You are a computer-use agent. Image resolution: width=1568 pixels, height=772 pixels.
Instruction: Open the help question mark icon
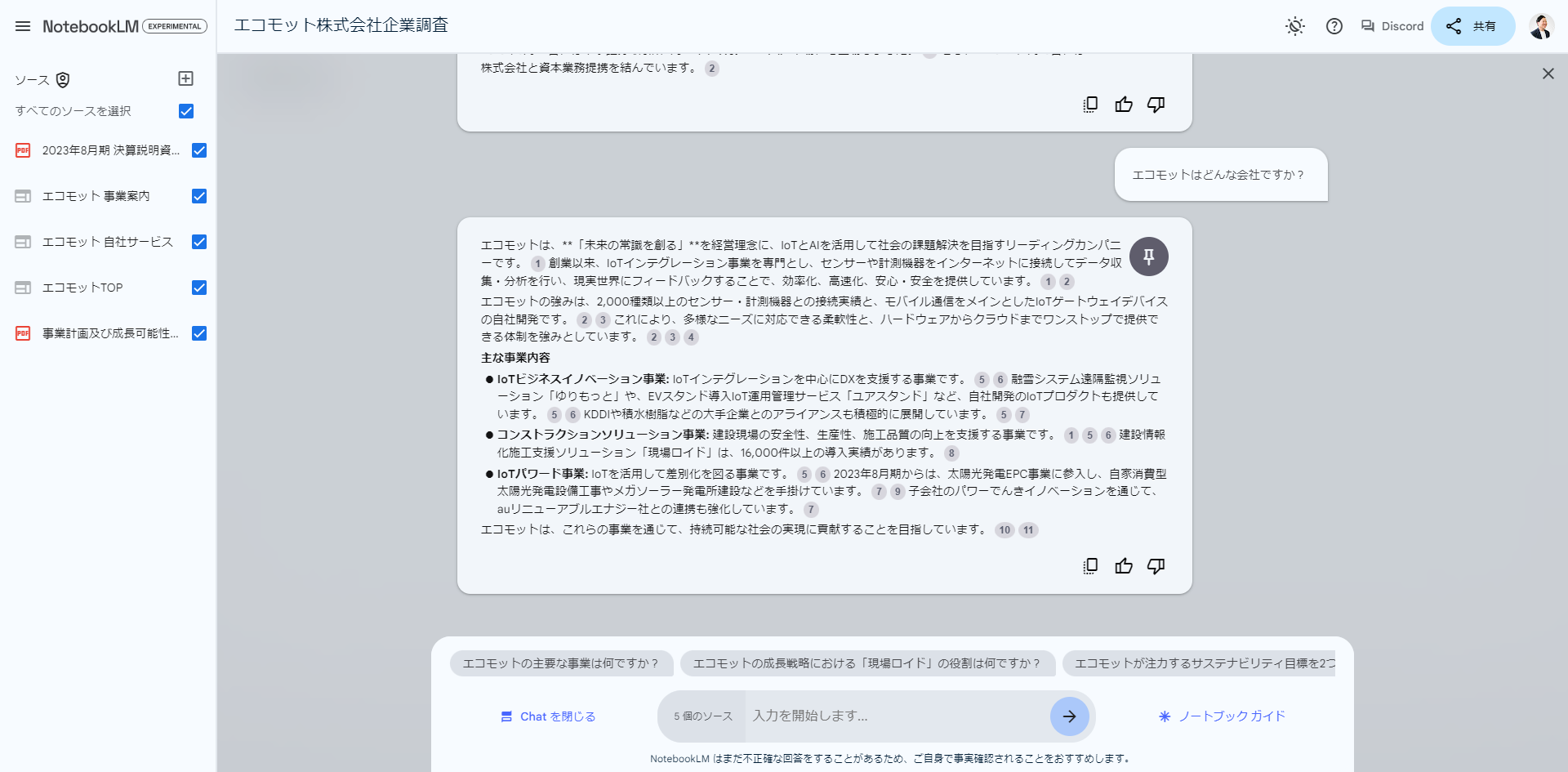coord(1334,26)
